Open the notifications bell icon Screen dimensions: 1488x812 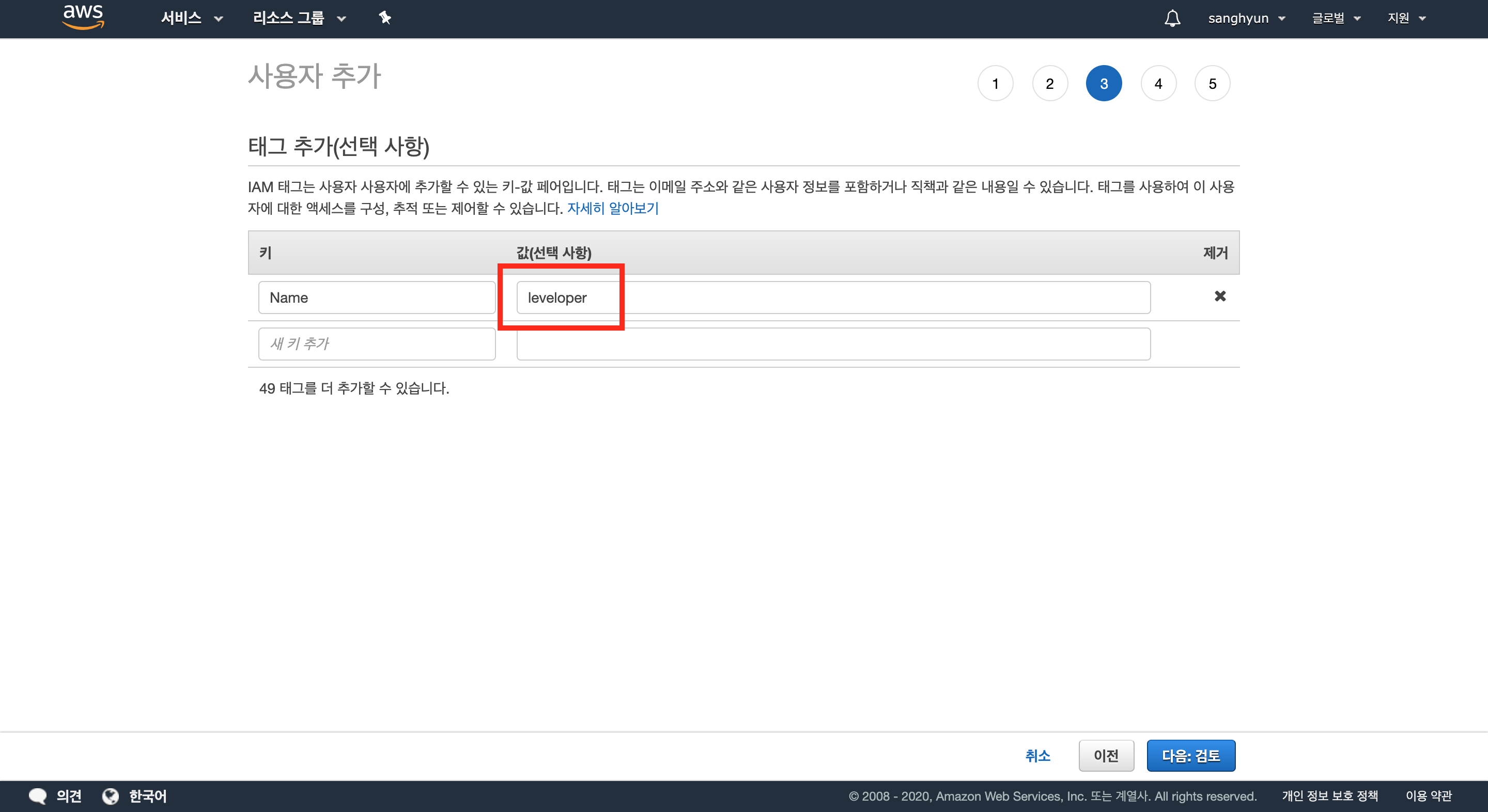coord(1172,19)
